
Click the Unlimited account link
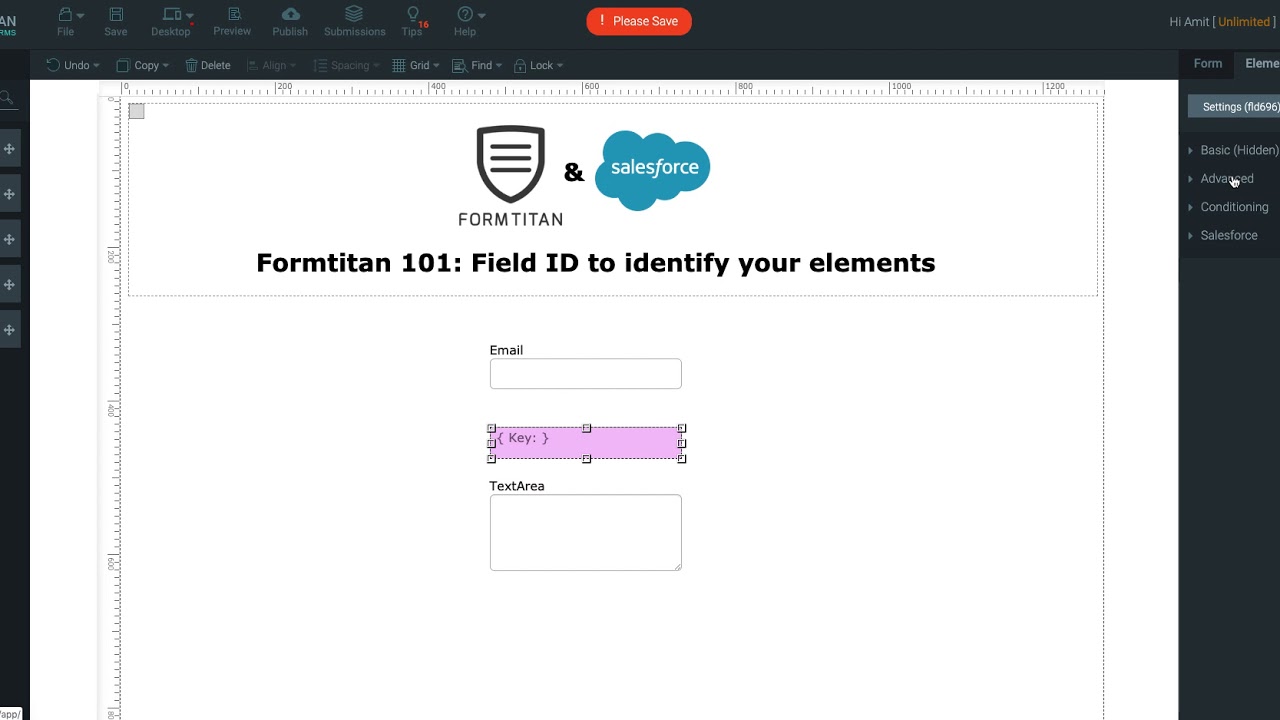coord(1244,22)
